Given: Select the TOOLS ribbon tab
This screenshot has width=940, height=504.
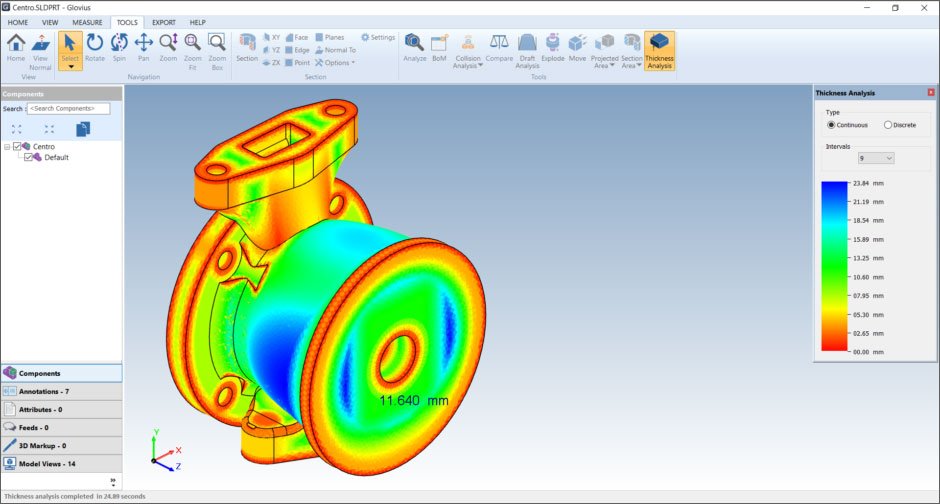Looking at the screenshot, I should (x=127, y=22).
